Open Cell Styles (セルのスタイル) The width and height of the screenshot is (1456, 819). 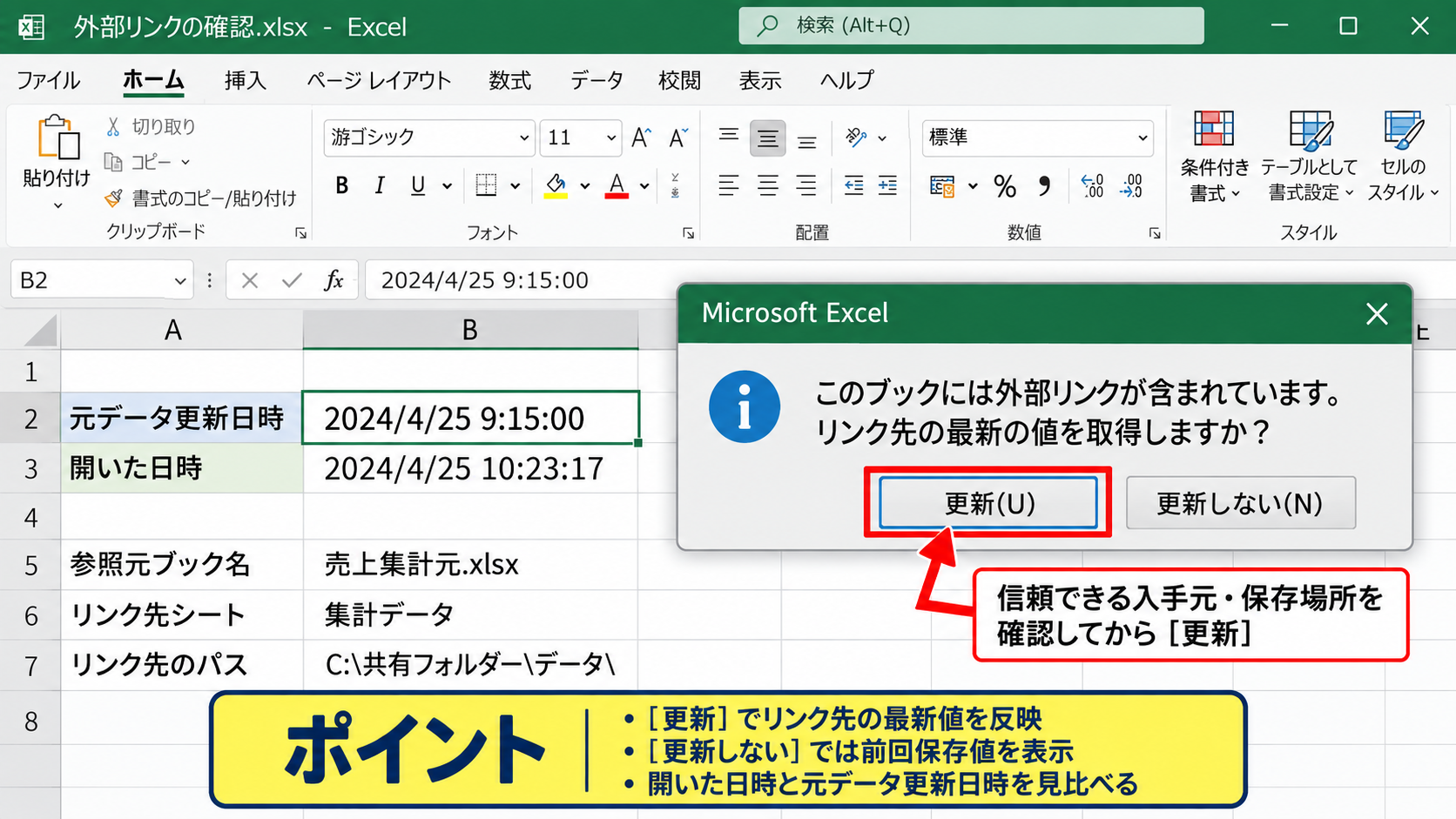(1402, 157)
